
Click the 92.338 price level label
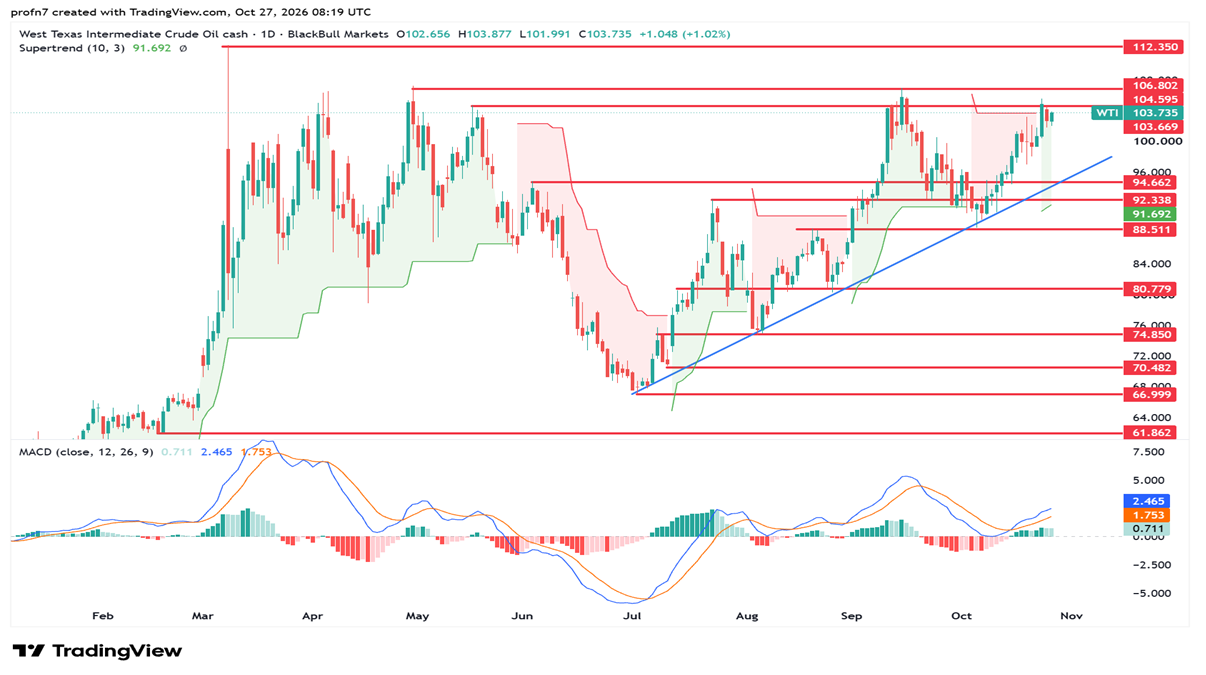[x=1149, y=200]
